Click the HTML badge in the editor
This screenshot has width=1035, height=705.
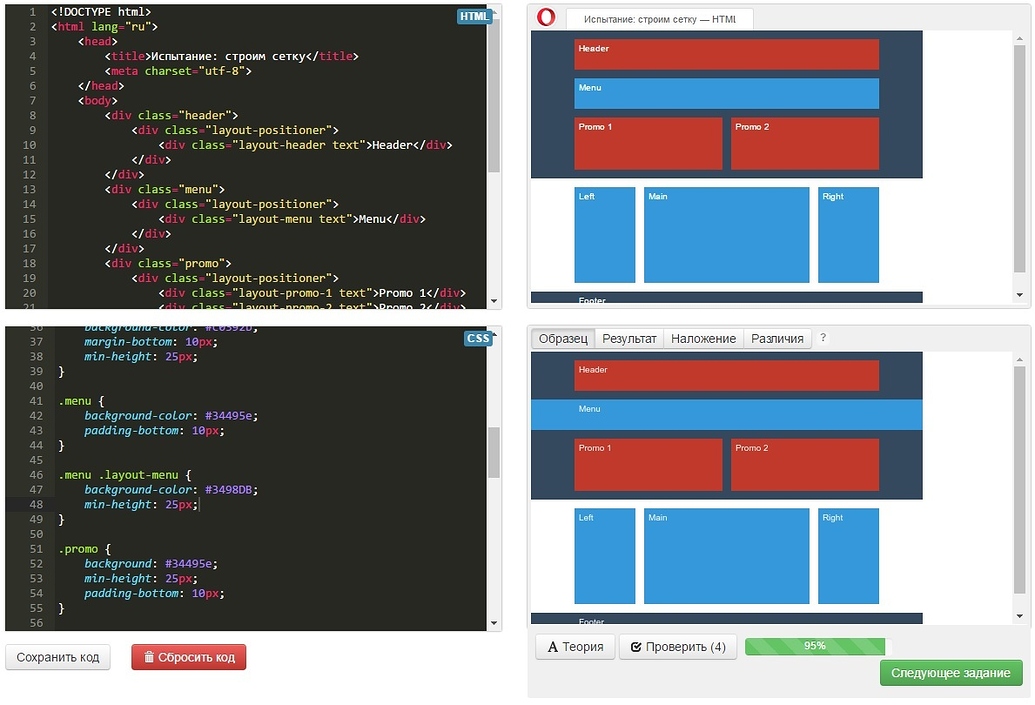pyautogui.click(x=474, y=16)
